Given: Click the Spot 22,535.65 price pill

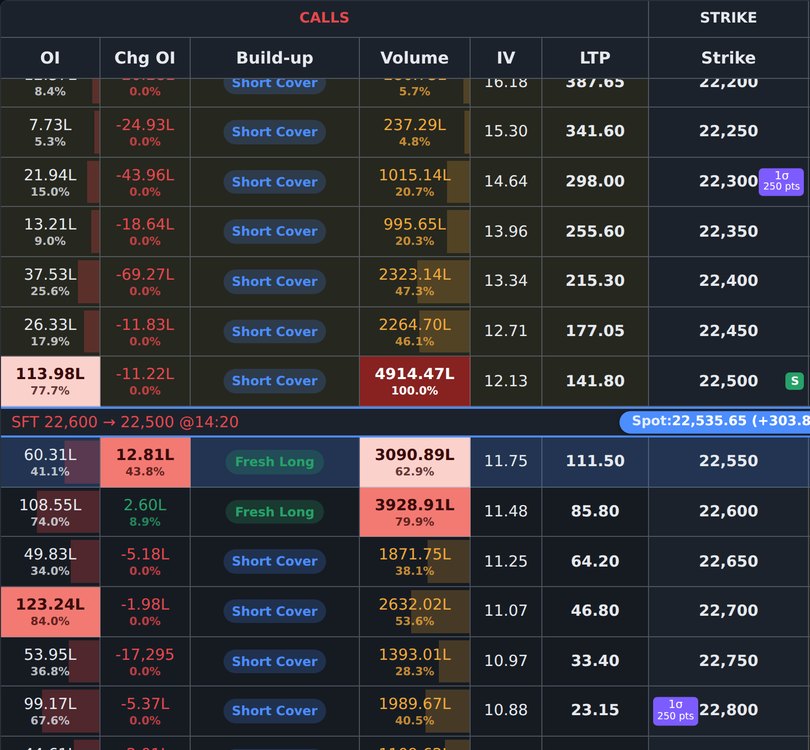Looking at the screenshot, I should 714,421.
